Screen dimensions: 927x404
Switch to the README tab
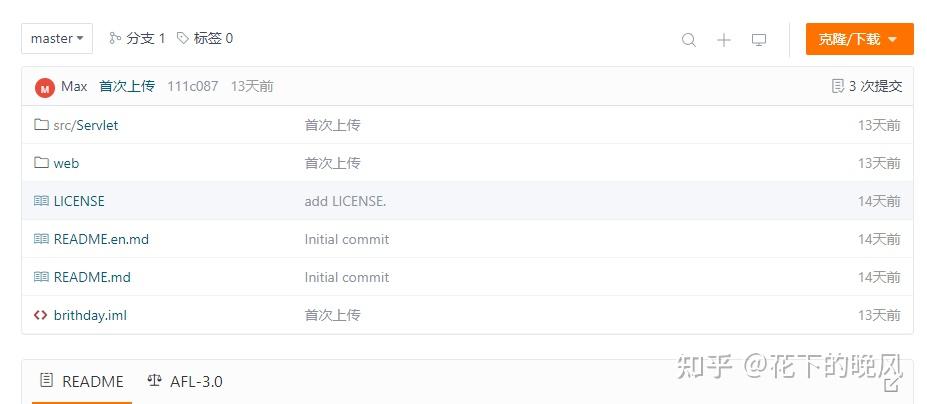click(x=82, y=381)
